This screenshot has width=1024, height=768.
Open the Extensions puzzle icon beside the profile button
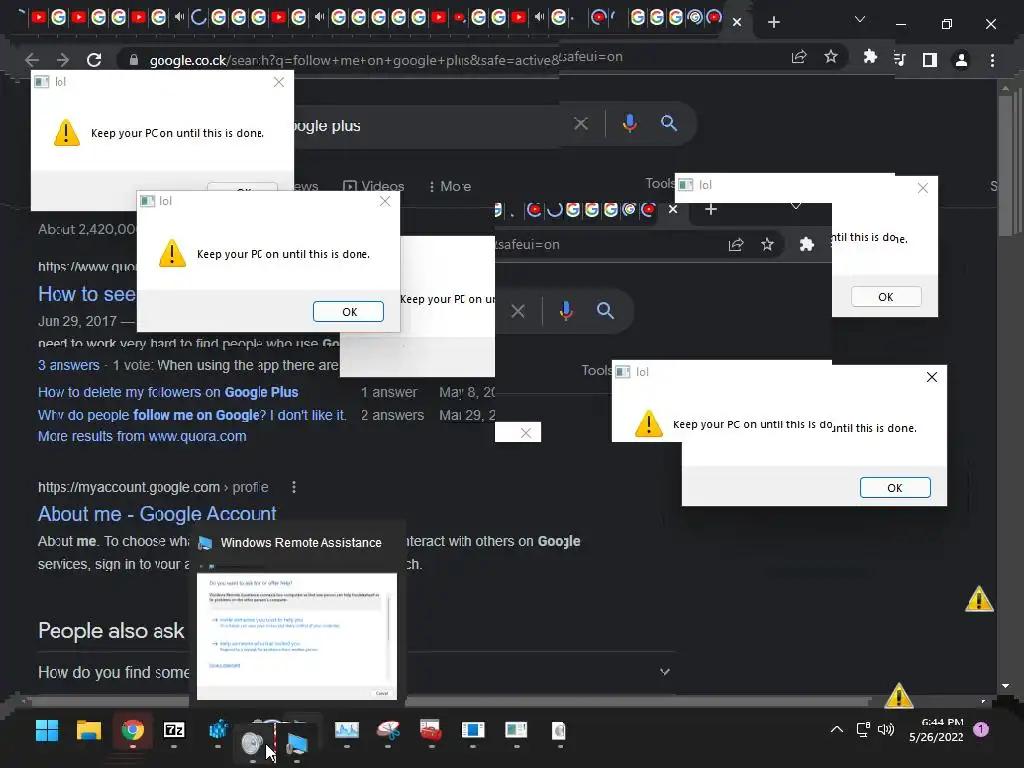pos(869,57)
